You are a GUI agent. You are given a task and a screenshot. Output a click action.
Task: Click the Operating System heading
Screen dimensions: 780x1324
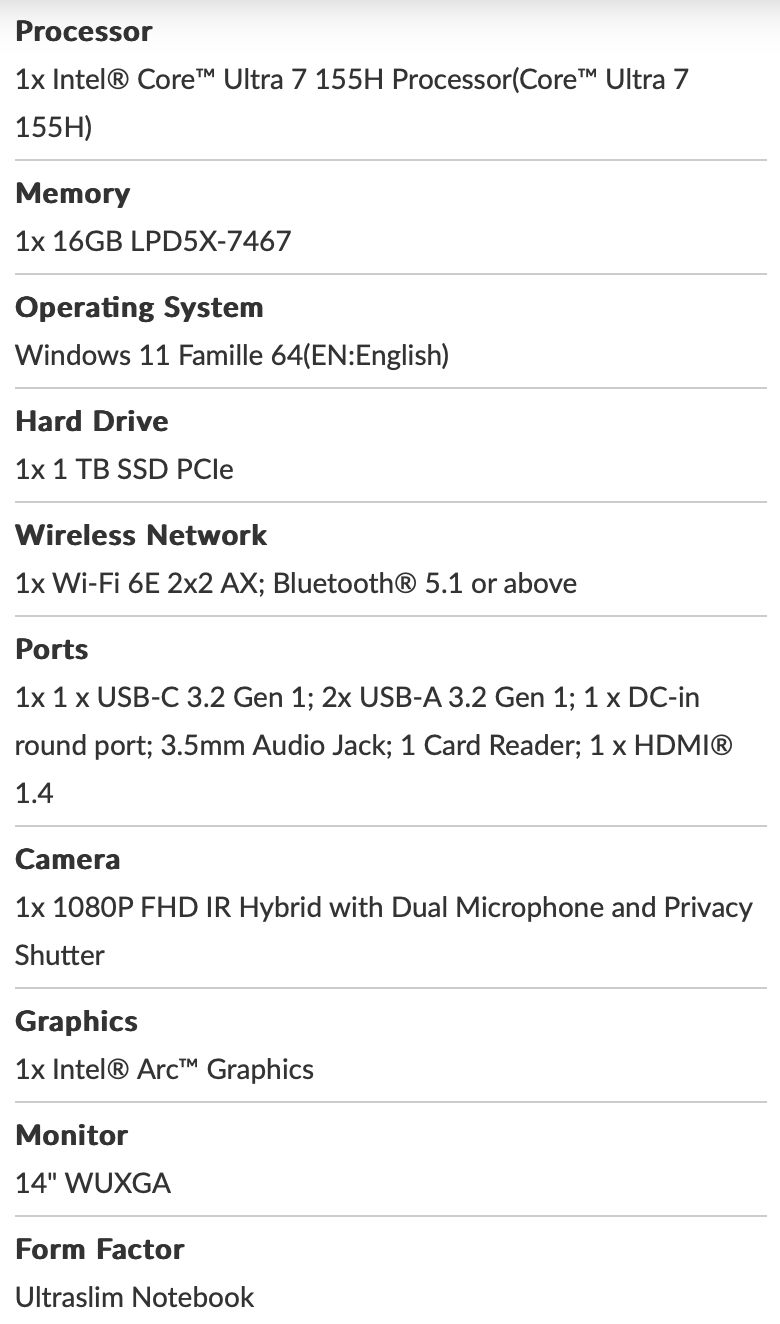(140, 308)
